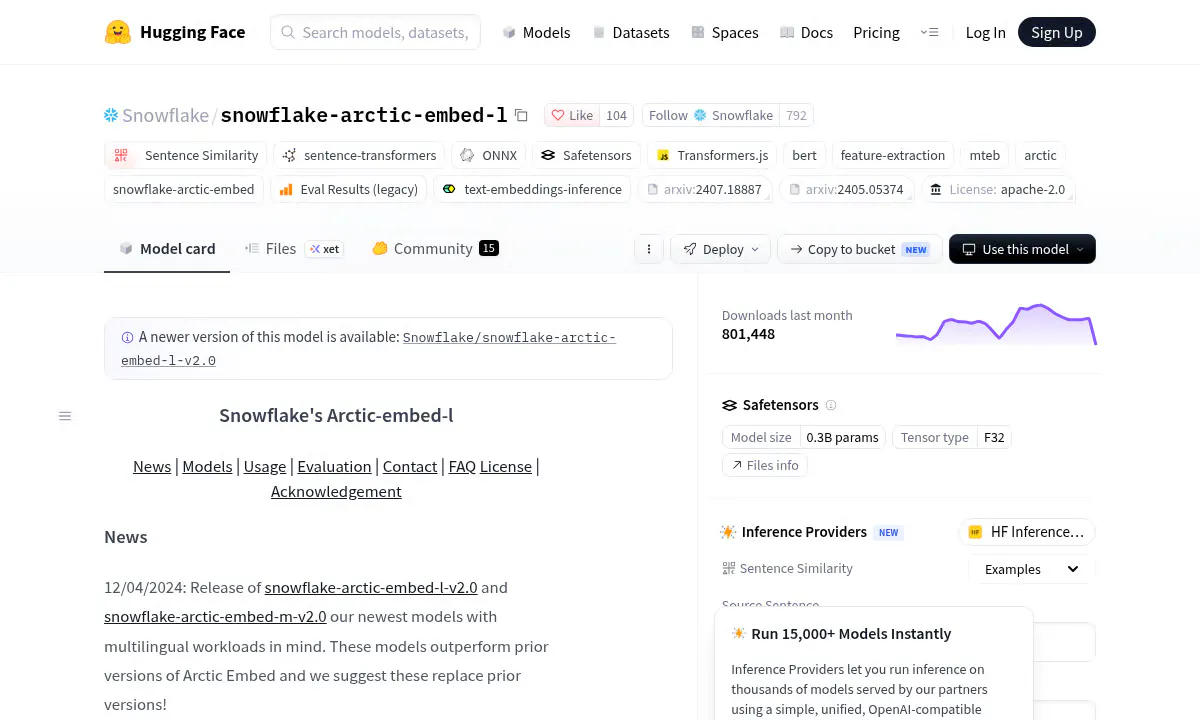Open the apache-2.0 license tag
This screenshot has height=720, width=1200.
pyautogui.click(x=997, y=189)
